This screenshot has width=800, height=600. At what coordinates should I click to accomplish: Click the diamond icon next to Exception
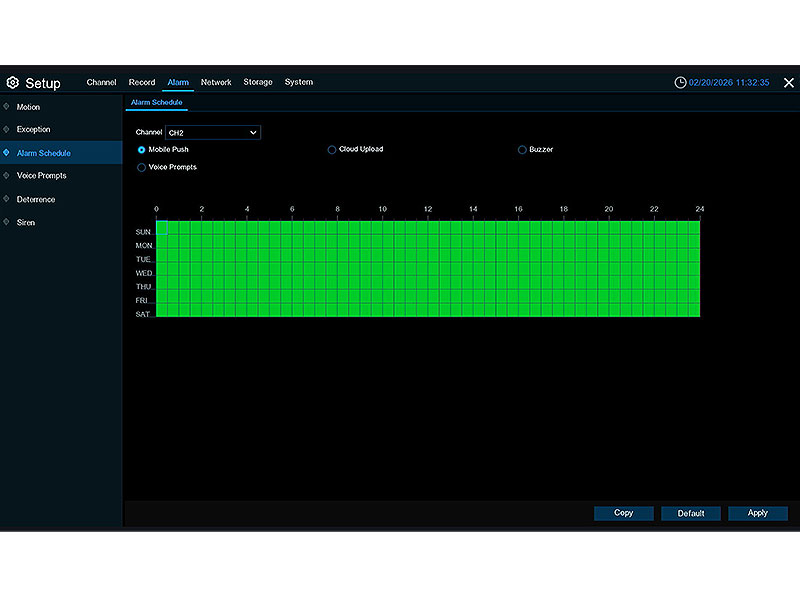pos(7,130)
